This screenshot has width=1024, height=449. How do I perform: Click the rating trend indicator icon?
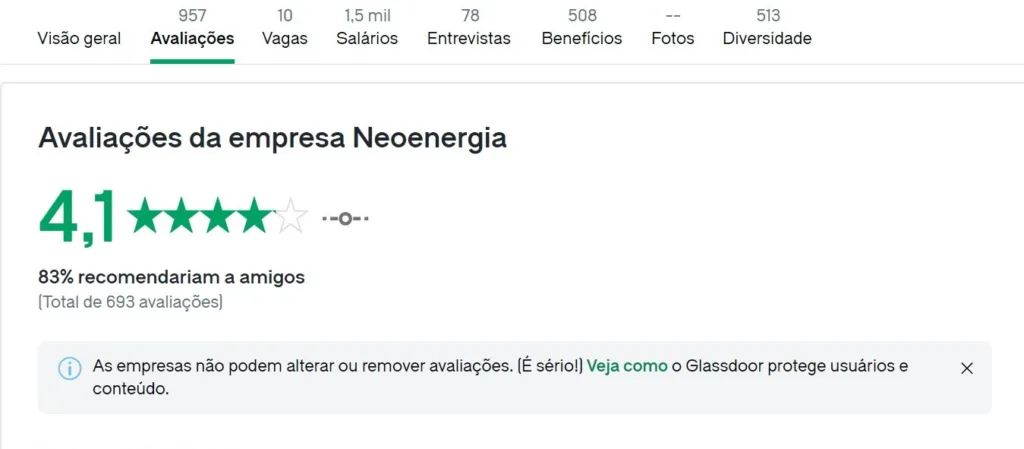[x=345, y=218]
